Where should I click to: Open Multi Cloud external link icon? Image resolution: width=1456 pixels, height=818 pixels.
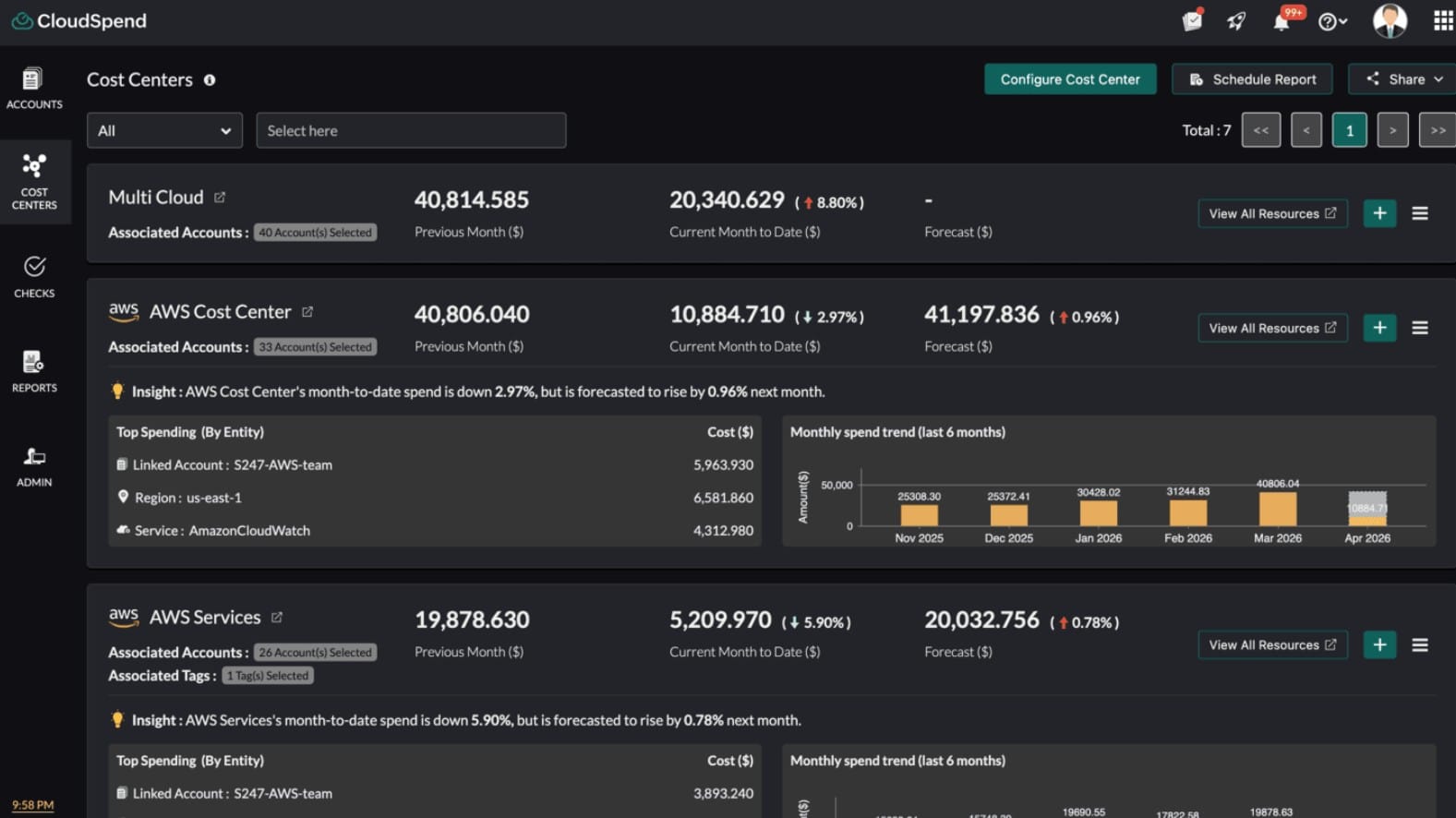pyautogui.click(x=220, y=198)
